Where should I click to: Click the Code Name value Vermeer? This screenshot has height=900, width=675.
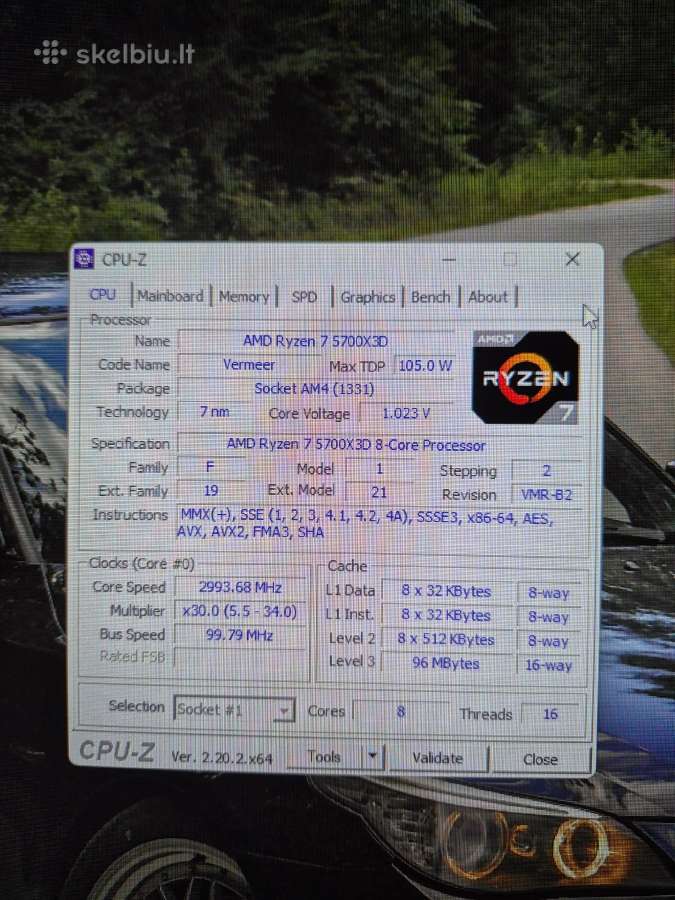249,364
